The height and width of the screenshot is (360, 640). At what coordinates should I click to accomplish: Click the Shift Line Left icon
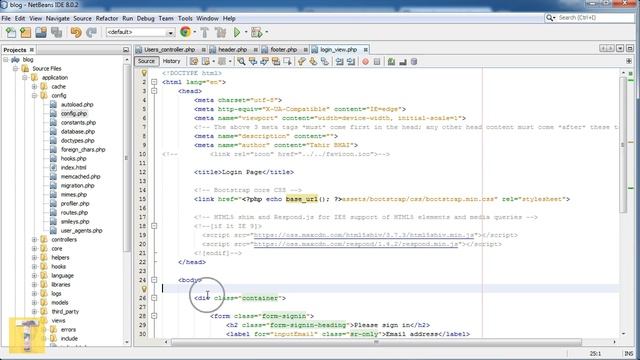tap(340, 62)
